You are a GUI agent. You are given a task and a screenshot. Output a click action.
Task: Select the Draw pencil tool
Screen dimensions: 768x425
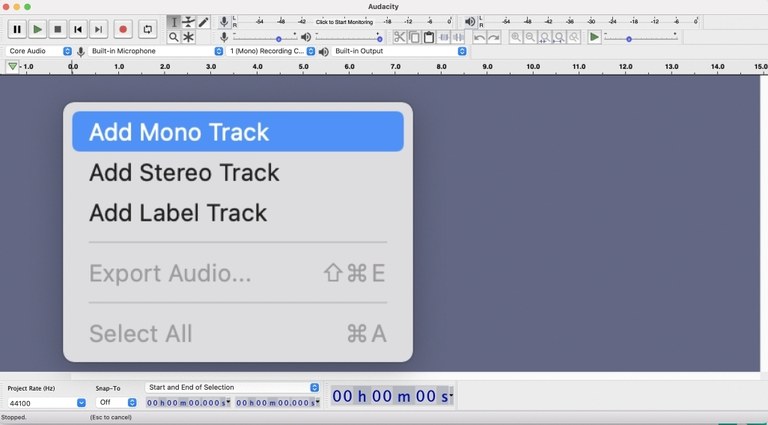(x=203, y=22)
